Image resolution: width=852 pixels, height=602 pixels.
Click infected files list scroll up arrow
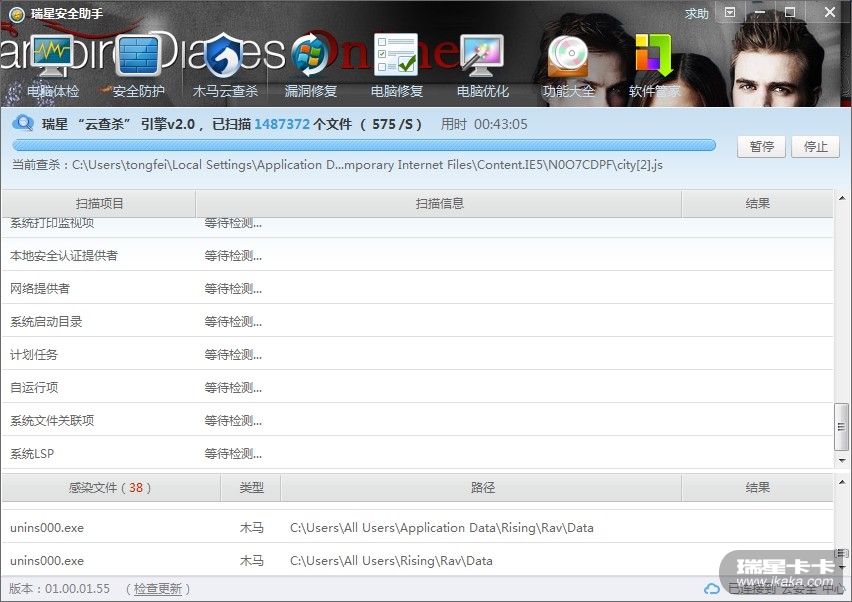[x=842, y=482]
